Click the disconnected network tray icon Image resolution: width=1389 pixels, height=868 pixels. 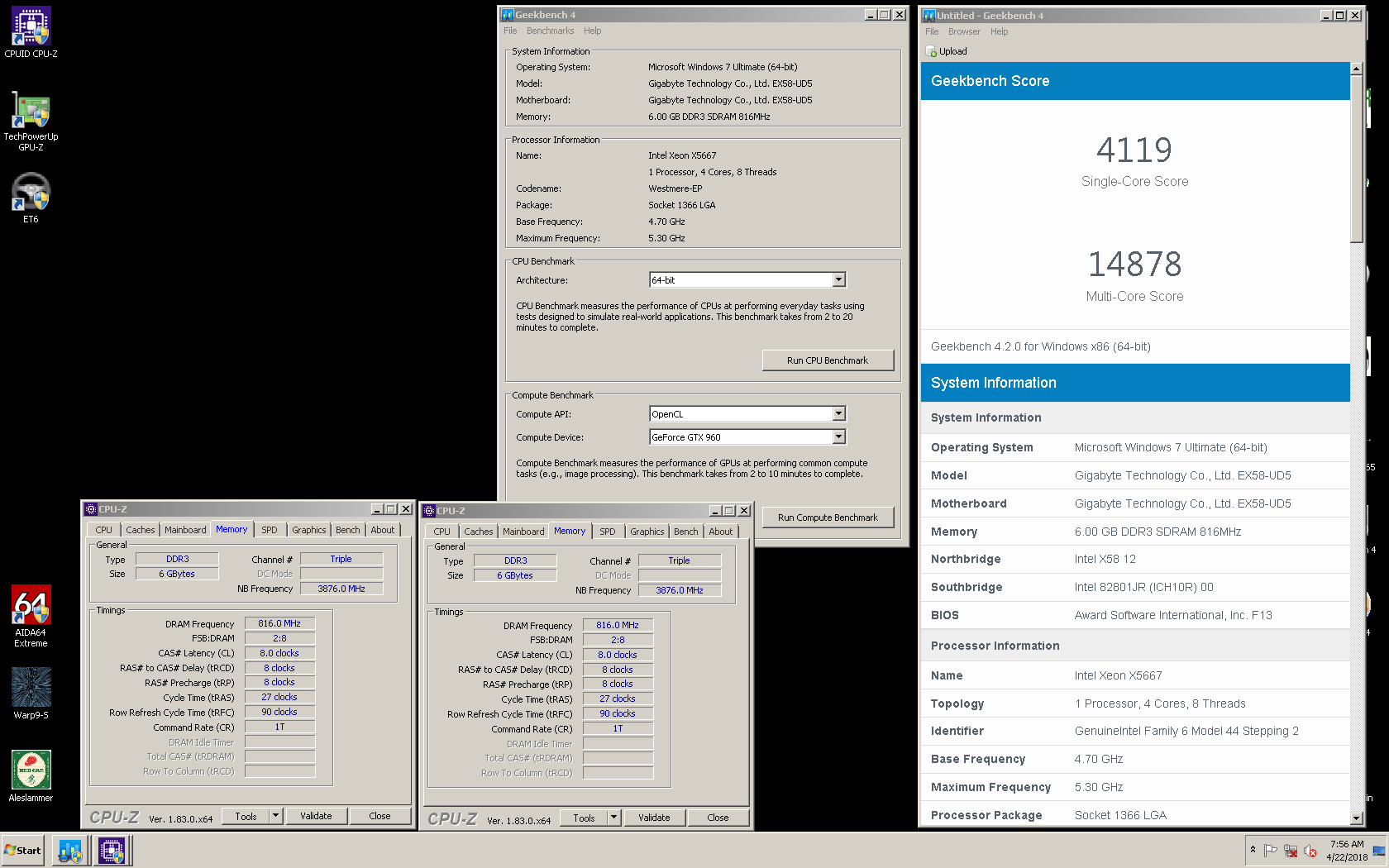click(1291, 851)
